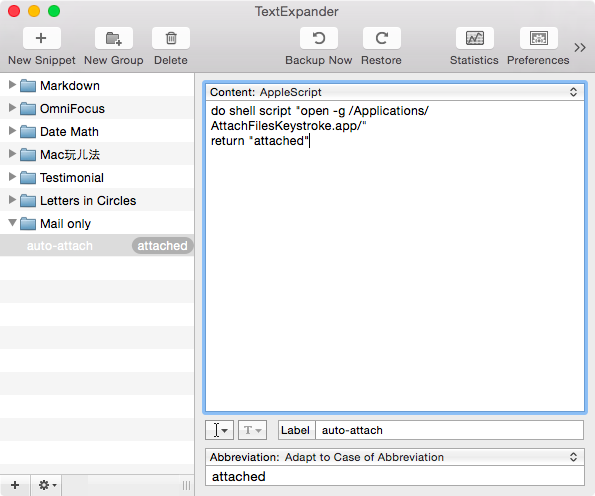
Task: Click the plus button below snippet list
Action: coord(15,485)
